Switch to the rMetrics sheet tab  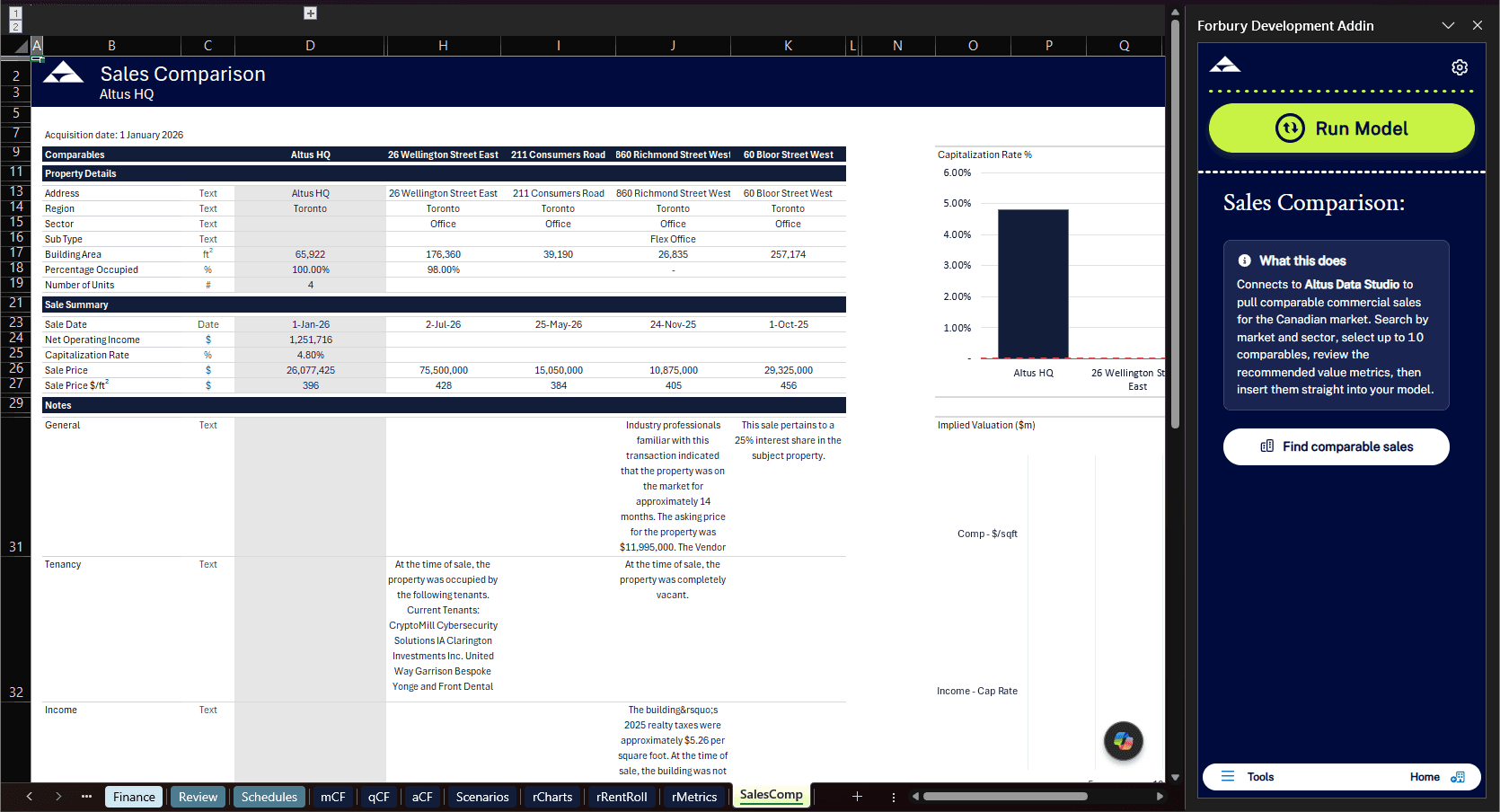pos(694,797)
